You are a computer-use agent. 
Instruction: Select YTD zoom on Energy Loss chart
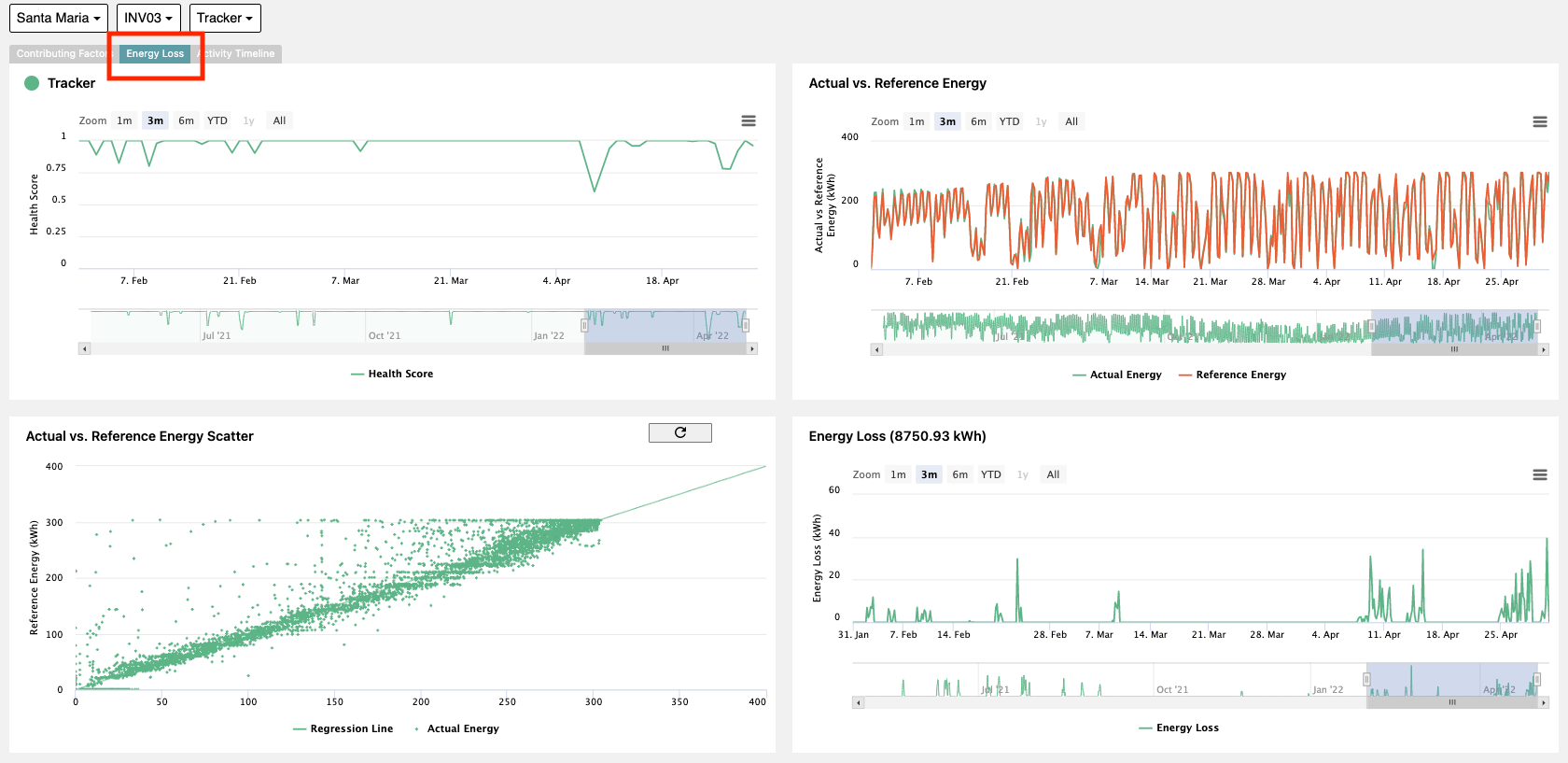point(991,474)
